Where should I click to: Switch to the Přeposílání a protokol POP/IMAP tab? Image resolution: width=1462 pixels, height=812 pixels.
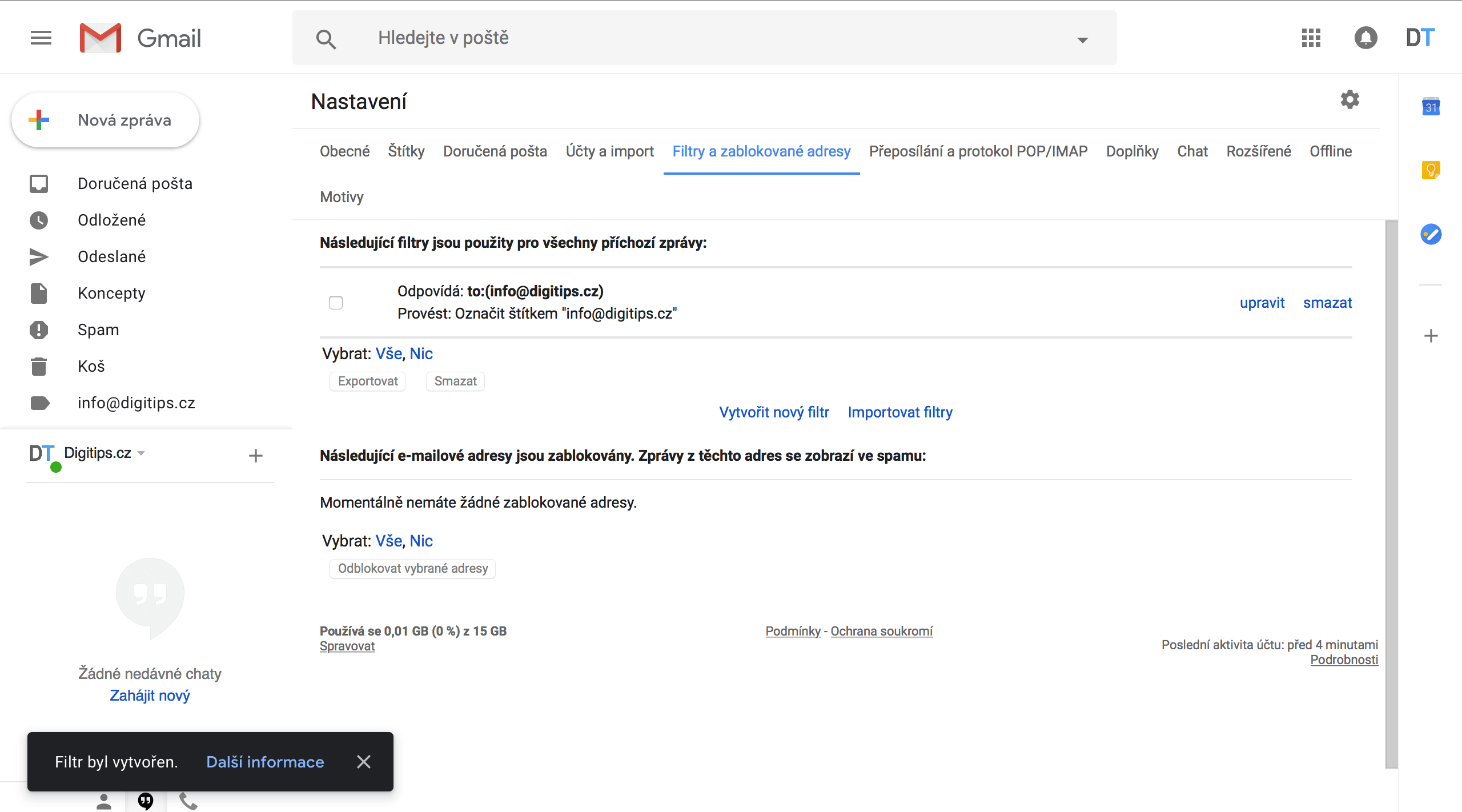click(x=978, y=151)
